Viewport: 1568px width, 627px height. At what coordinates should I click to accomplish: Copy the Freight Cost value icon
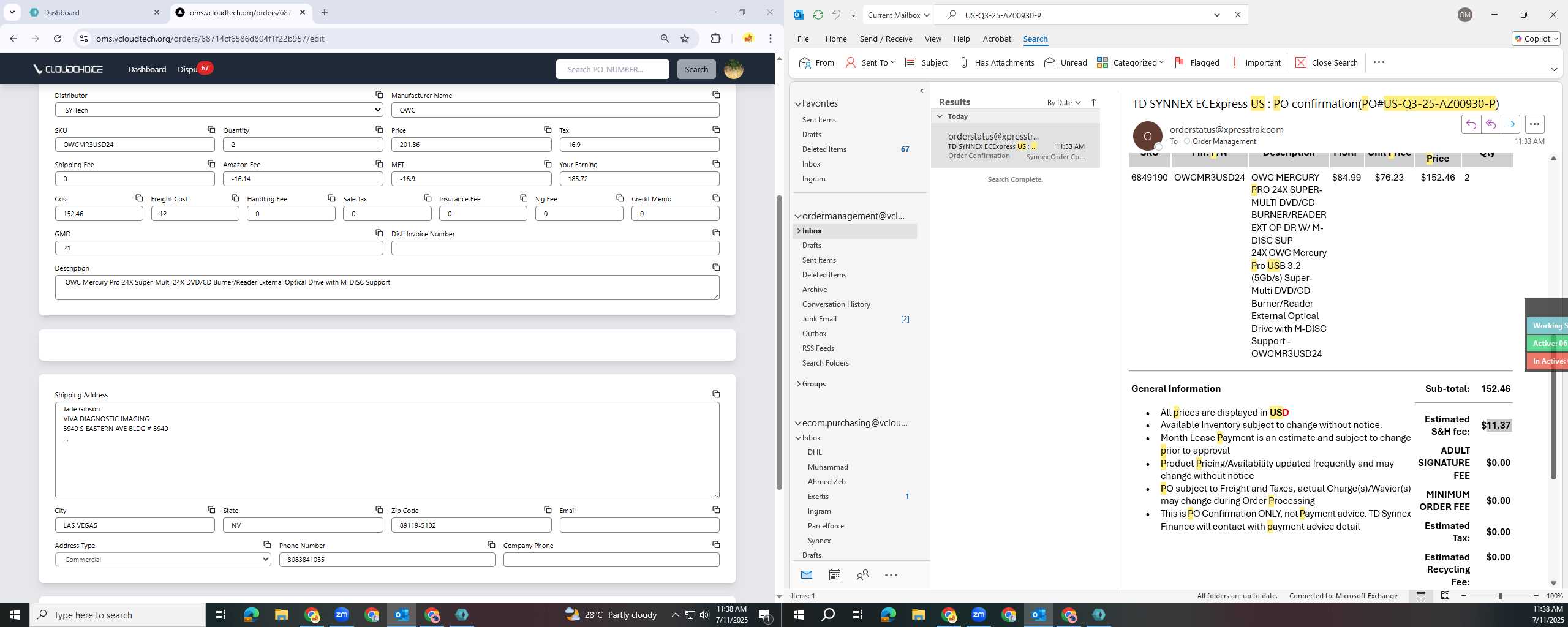click(235, 198)
